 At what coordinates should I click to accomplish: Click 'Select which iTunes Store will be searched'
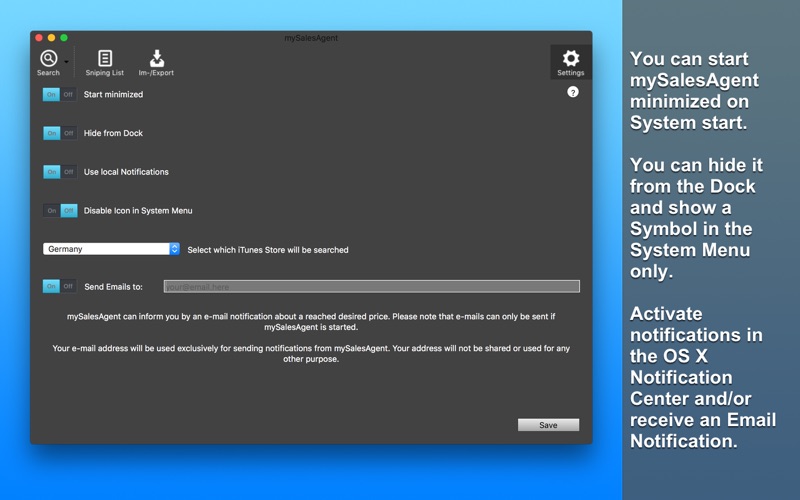coord(268,250)
